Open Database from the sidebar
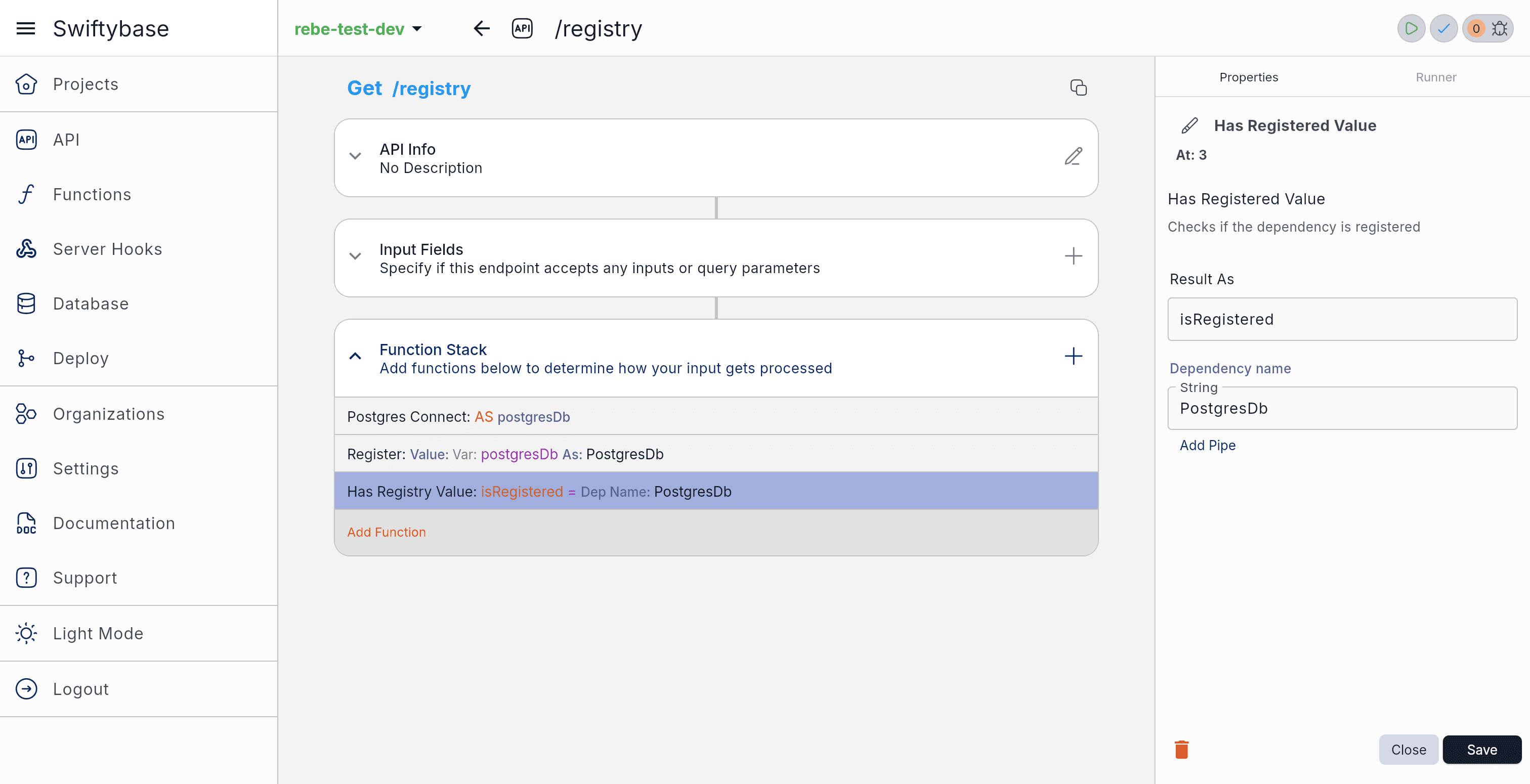 click(90, 303)
